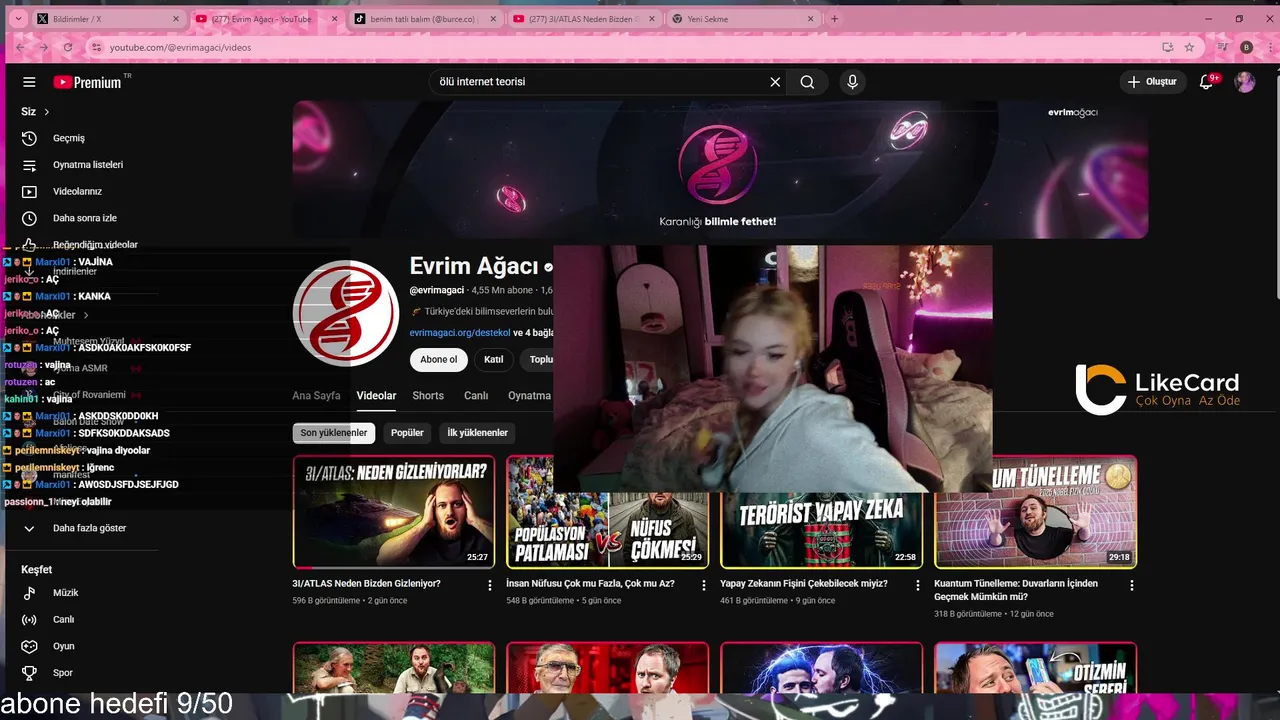Open the 3I/ATLAS video thumbnail
The height and width of the screenshot is (720, 1280).
(393, 512)
